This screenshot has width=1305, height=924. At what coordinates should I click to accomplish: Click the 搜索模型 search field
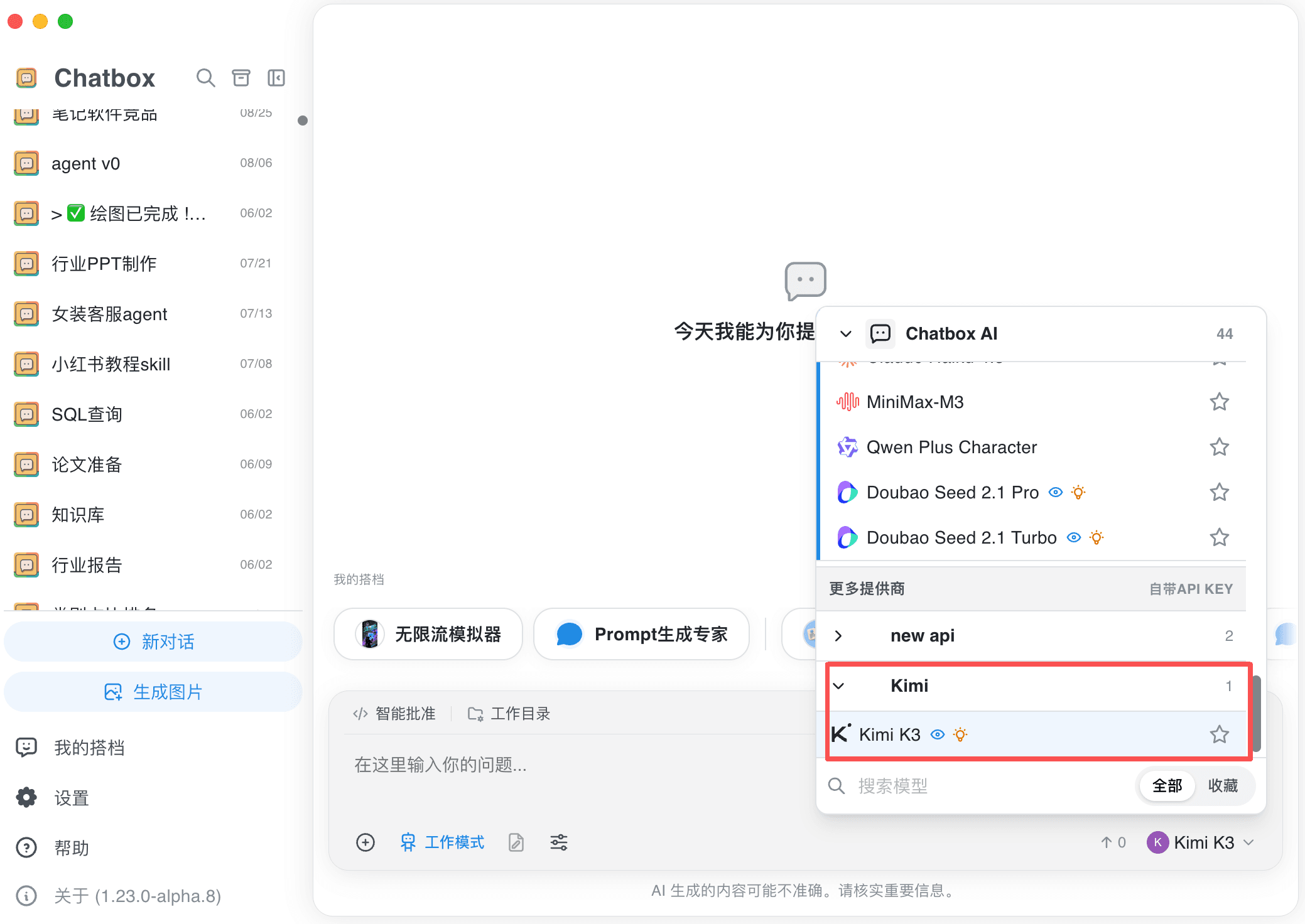point(980,786)
